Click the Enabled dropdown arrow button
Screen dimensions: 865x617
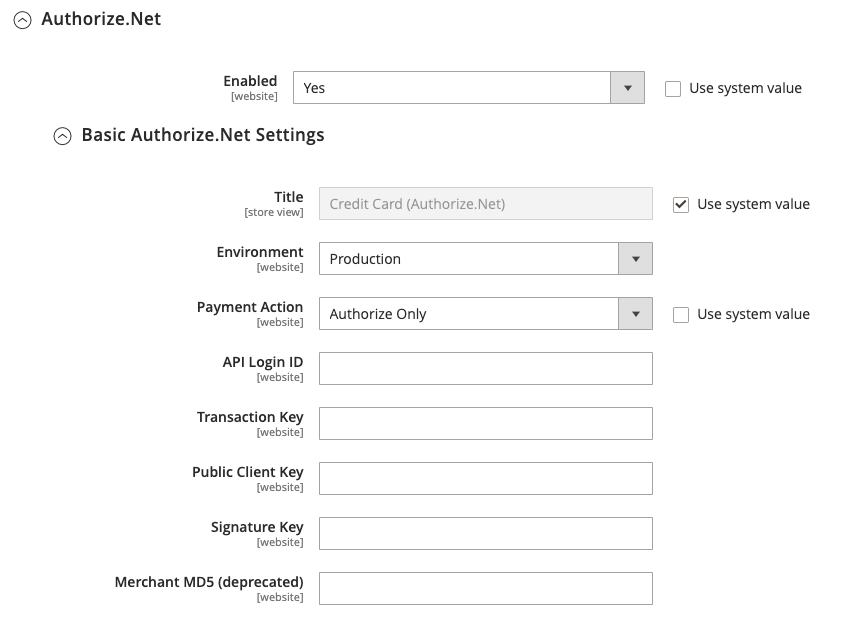(x=627, y=88)
